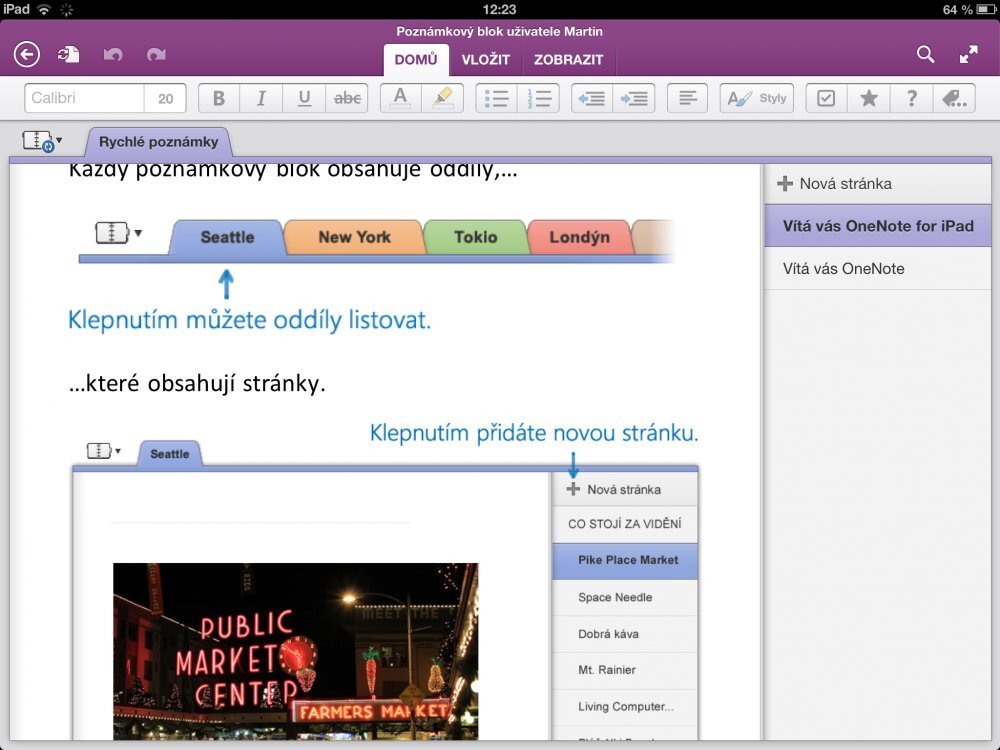Image resolution: width=1000 pixels, height=750 pixels.
Task: Expand the notebook section dropdown
Action: tap(40, 140)
